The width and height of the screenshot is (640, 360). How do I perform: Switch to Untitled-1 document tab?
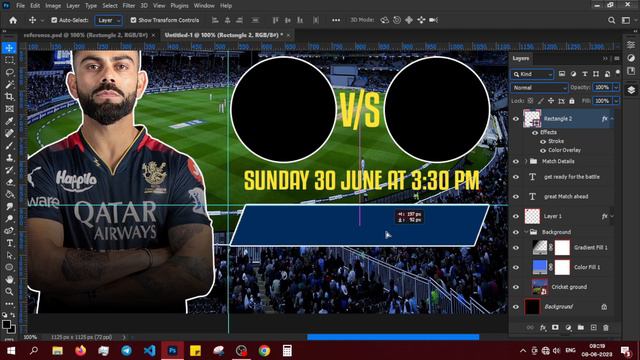pyautogui.click(x=224, y=36)
